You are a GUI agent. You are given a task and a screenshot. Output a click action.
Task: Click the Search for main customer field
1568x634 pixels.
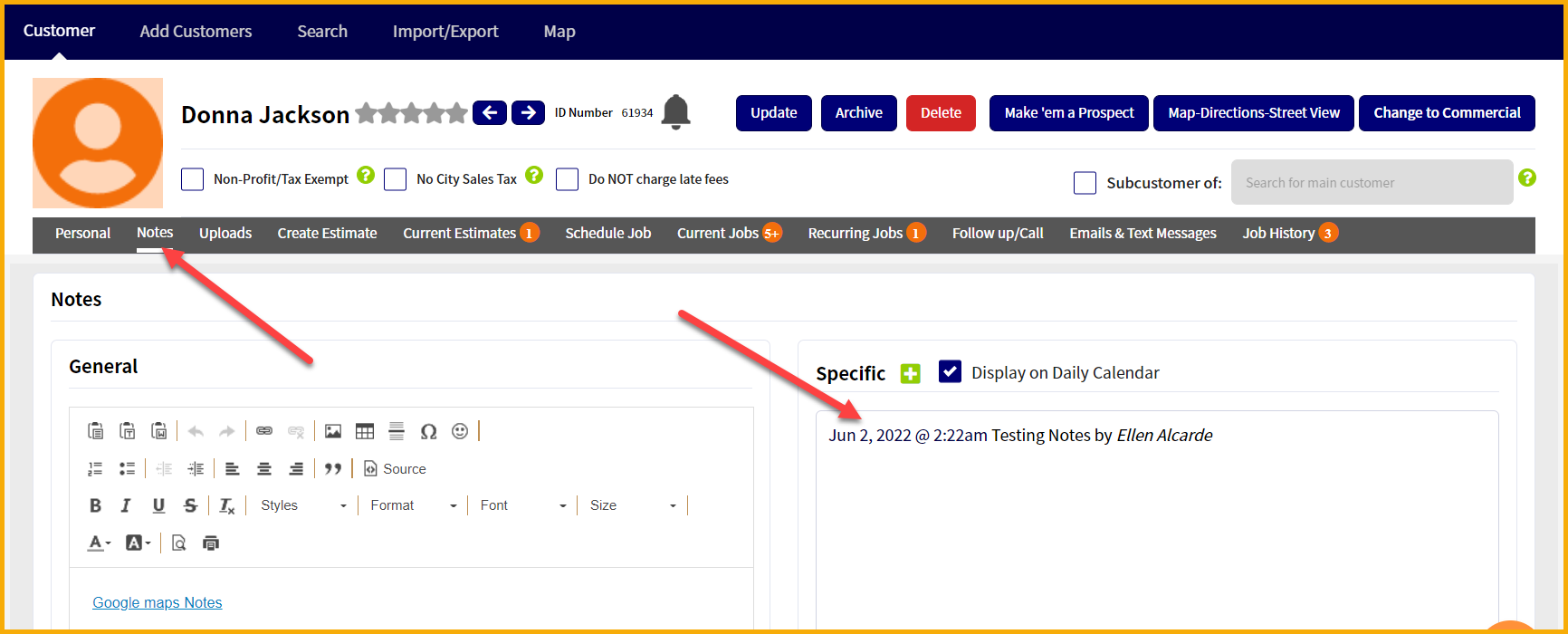pos(1372,182)
